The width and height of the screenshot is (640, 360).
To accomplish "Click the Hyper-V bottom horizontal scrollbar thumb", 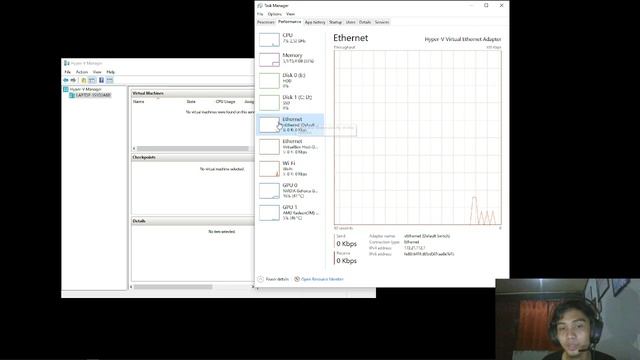I will 173,287.
